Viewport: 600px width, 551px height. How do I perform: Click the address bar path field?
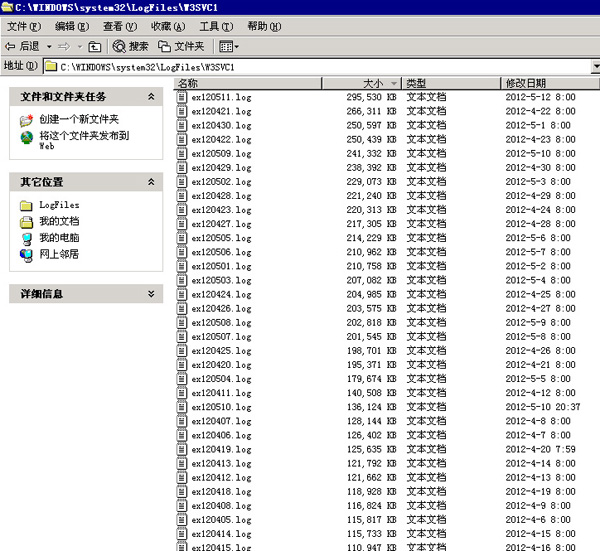point(300,66)
